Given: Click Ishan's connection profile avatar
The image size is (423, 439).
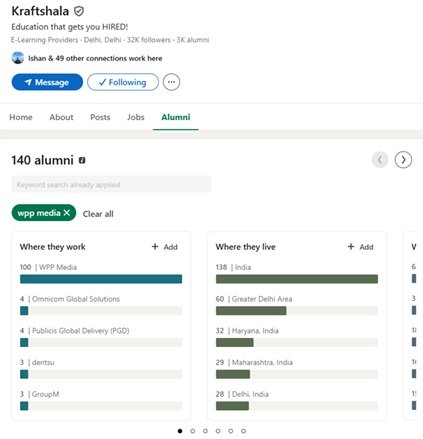Looking at the screenshot, I should (18, 58).
